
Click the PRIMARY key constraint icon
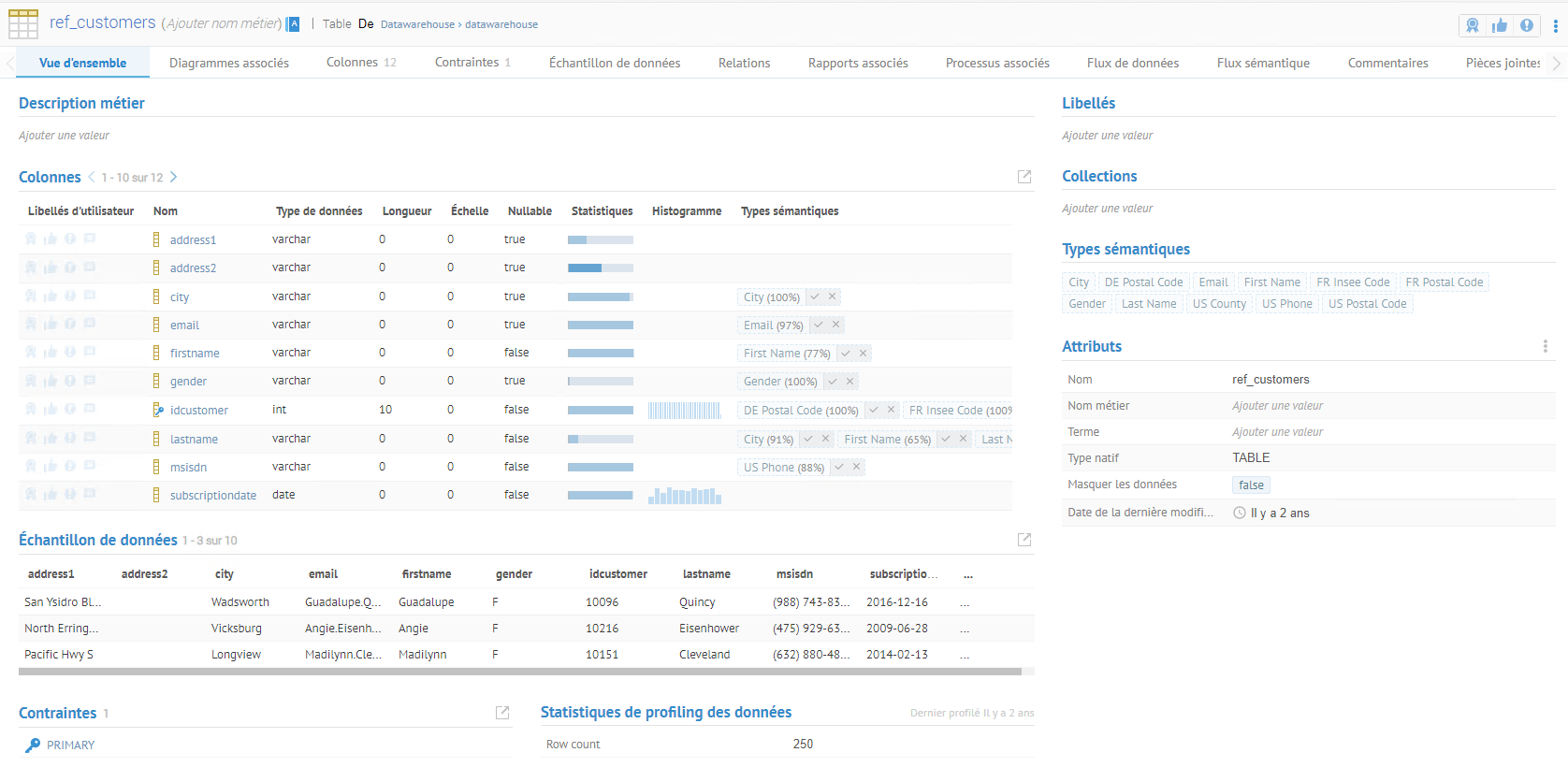tap(33, 745)
